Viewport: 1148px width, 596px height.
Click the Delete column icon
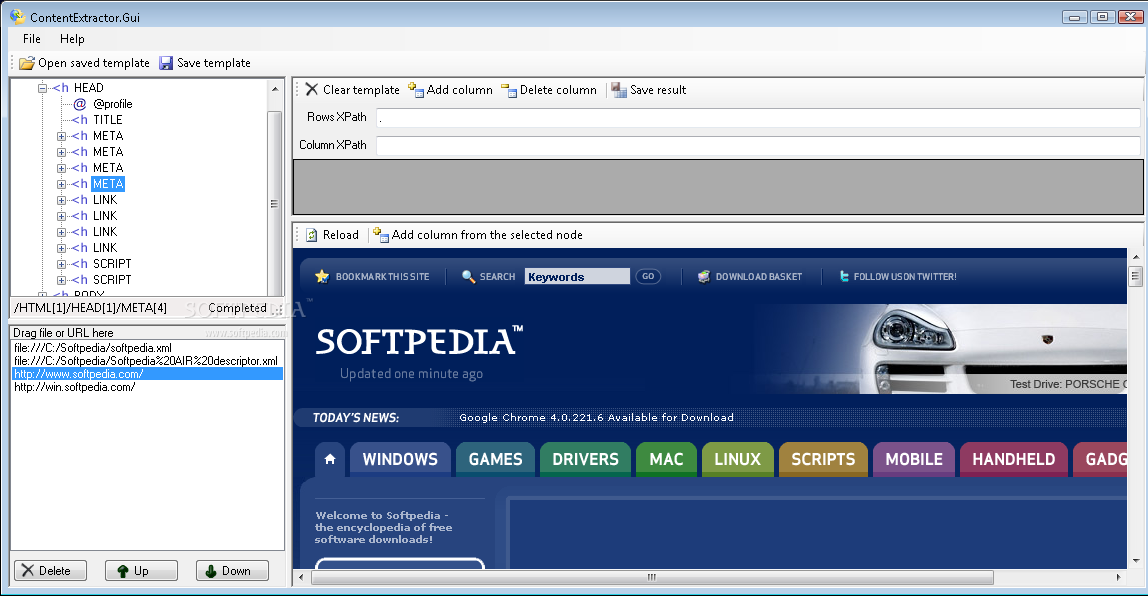[x=509, y=89]
